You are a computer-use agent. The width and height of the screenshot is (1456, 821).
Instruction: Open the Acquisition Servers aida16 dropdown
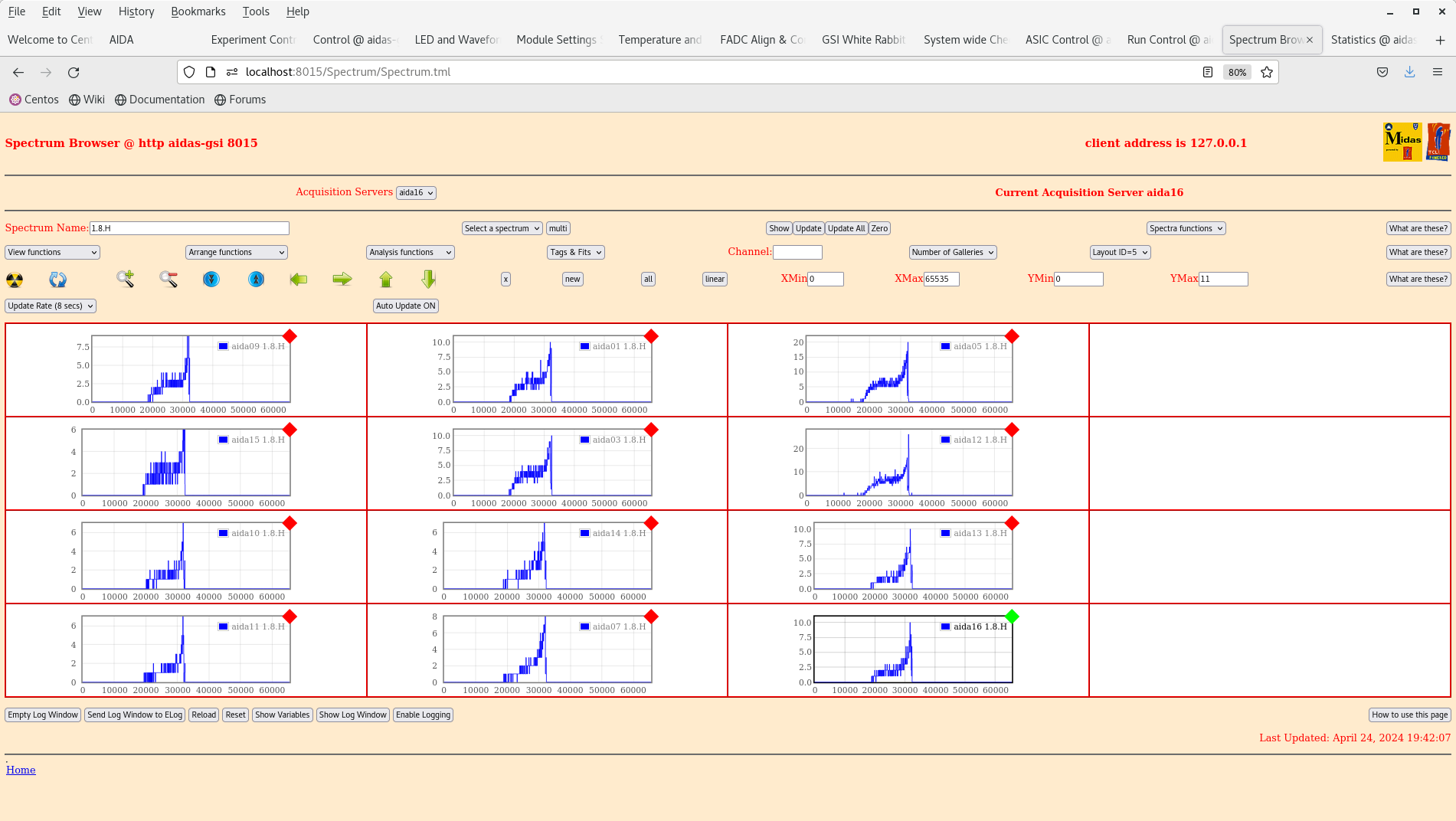[416, 193]
